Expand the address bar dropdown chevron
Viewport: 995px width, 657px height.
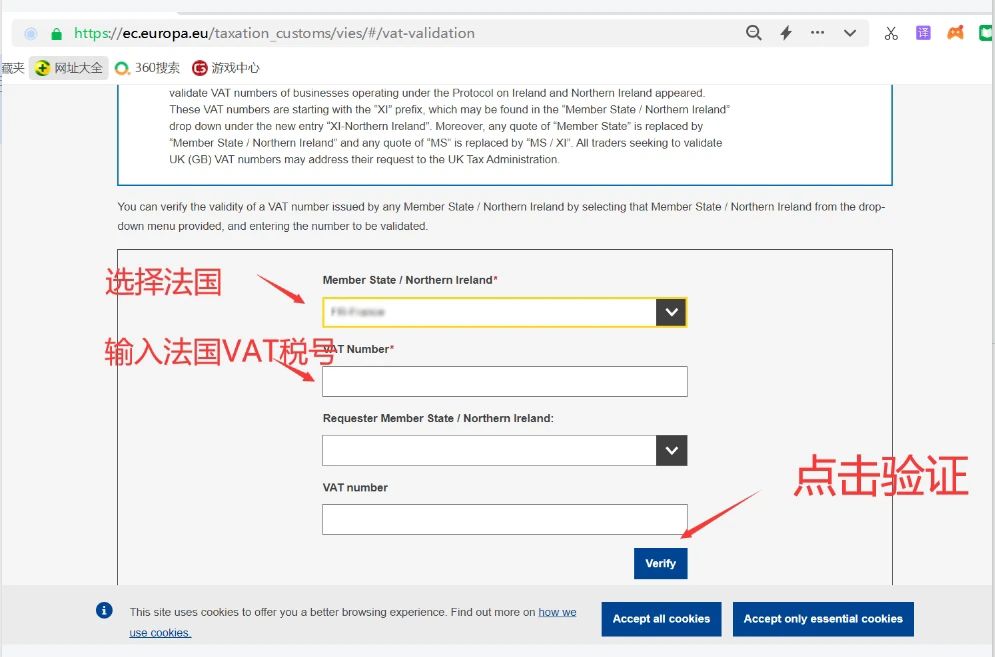pyautogui.click(x=850, y=33)
